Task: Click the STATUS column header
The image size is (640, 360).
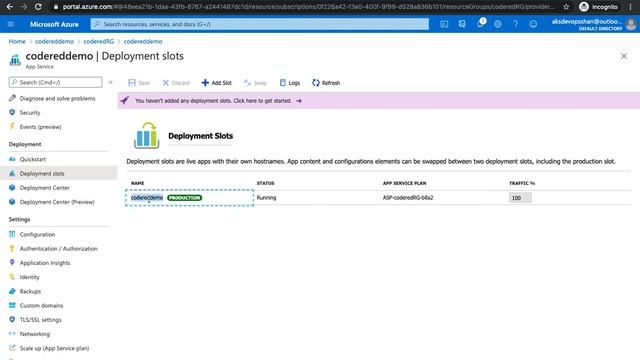Action: [x=265, y=183]
